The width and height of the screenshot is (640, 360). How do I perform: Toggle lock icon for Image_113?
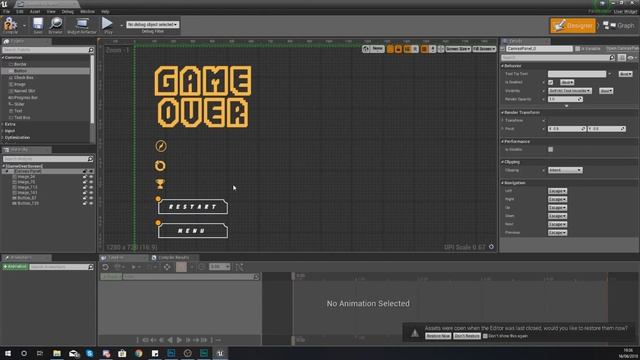(x=85, y=187)
